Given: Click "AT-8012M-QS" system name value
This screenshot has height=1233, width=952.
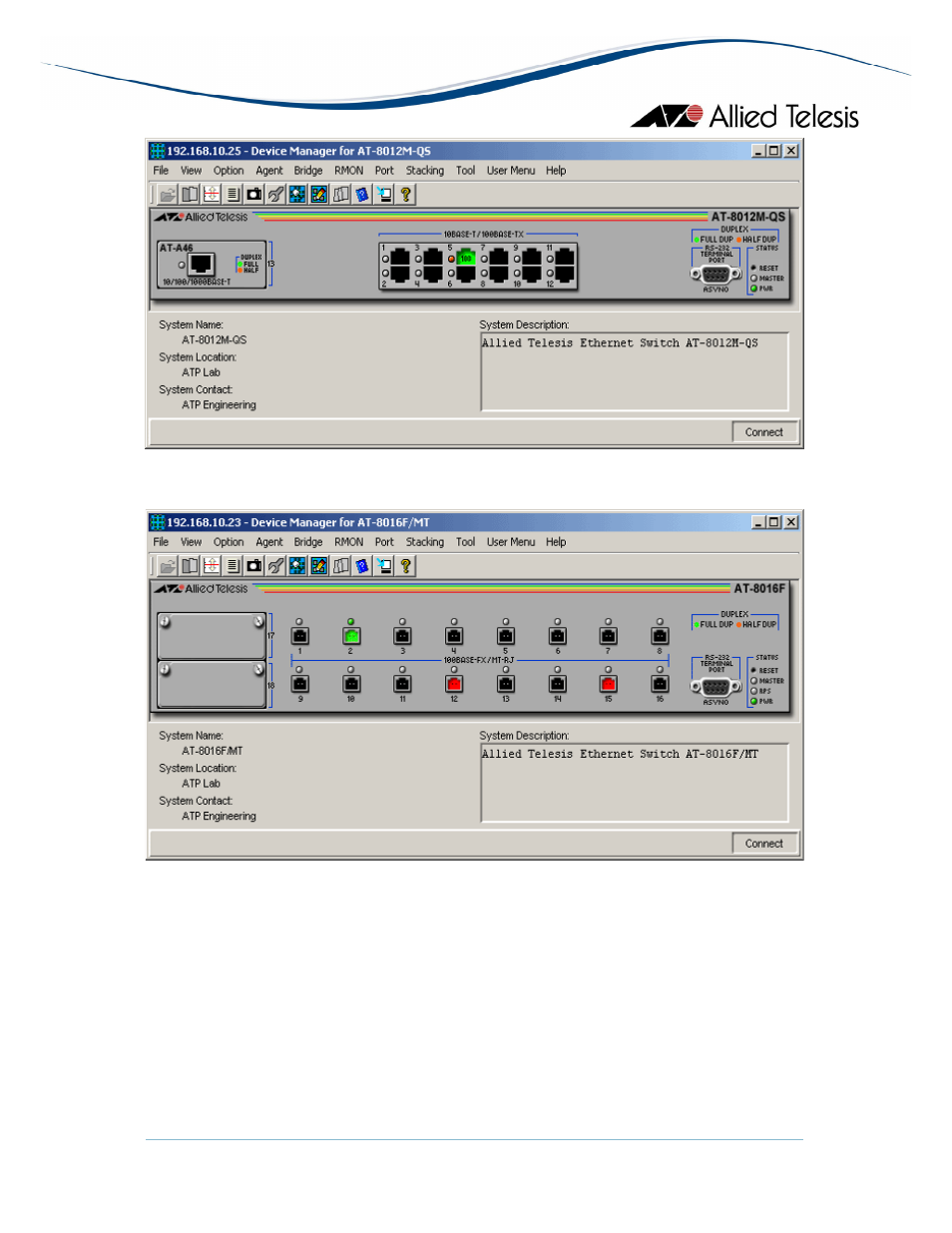Looking at the screenshot, I should point(215,340).
